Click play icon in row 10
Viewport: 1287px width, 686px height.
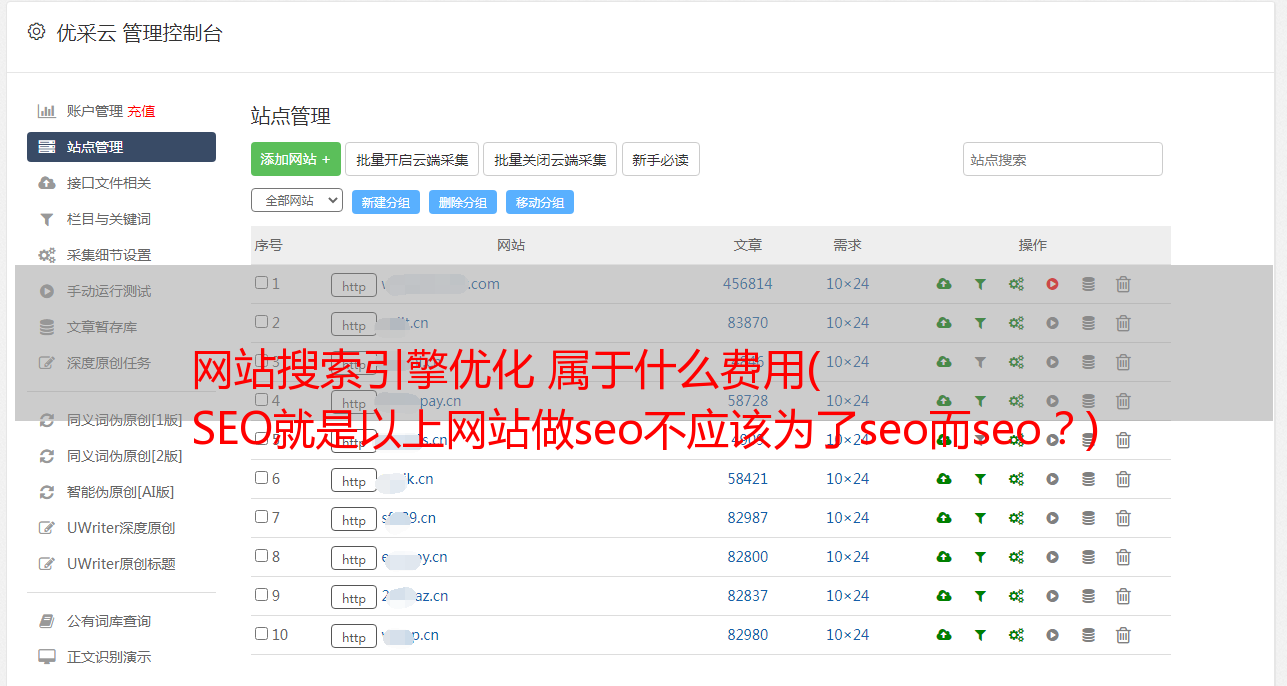click(1052, 635)
